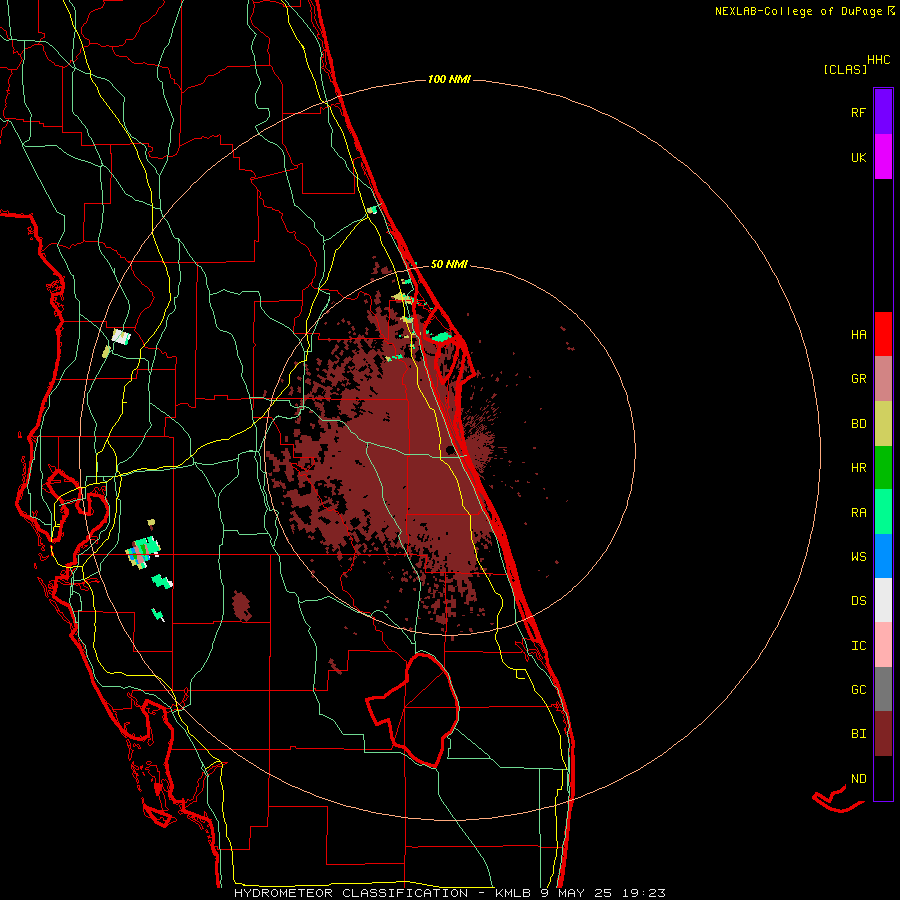
Task: Click the ND legend label
Action: pyautogui.click(x=858, y=778)
